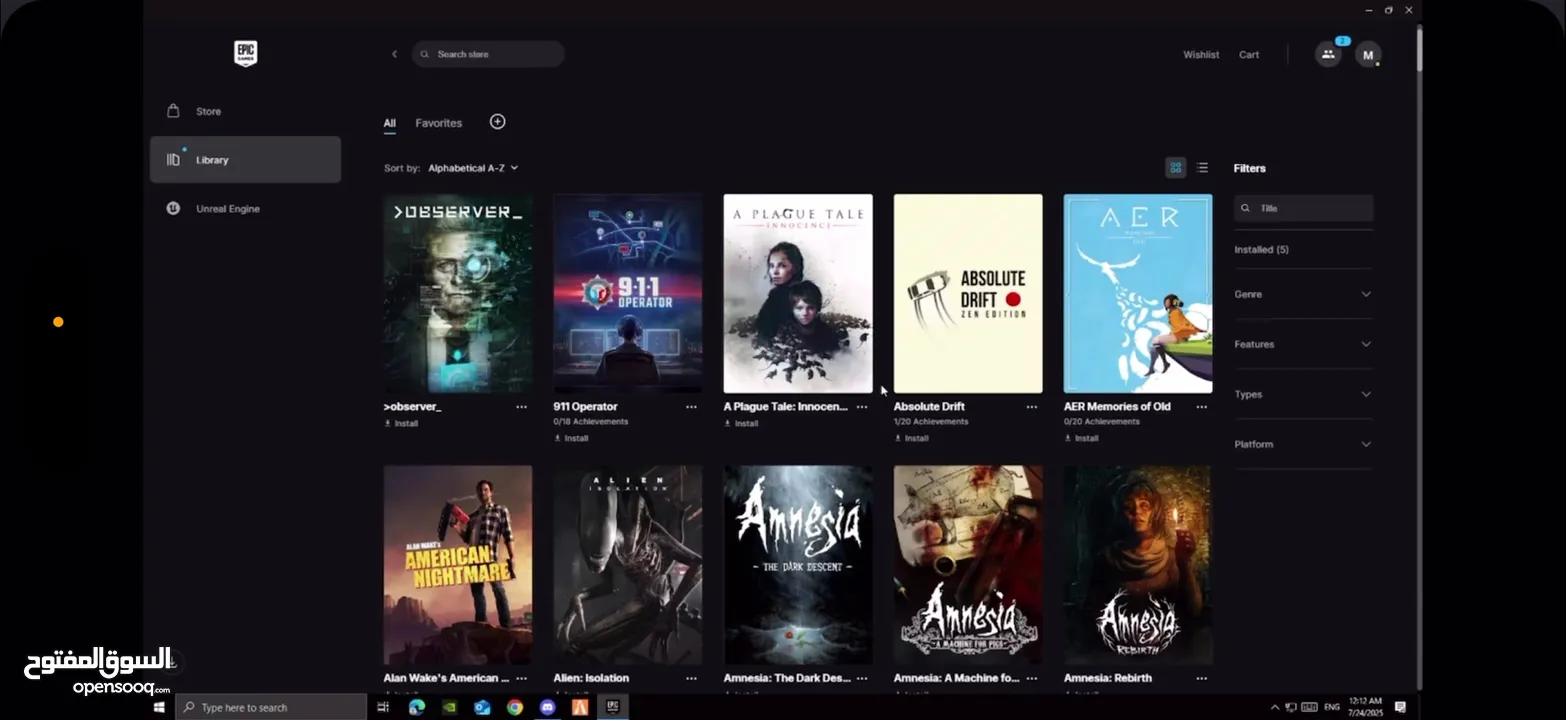Open the friends list icon

(x=1328, y=54)
